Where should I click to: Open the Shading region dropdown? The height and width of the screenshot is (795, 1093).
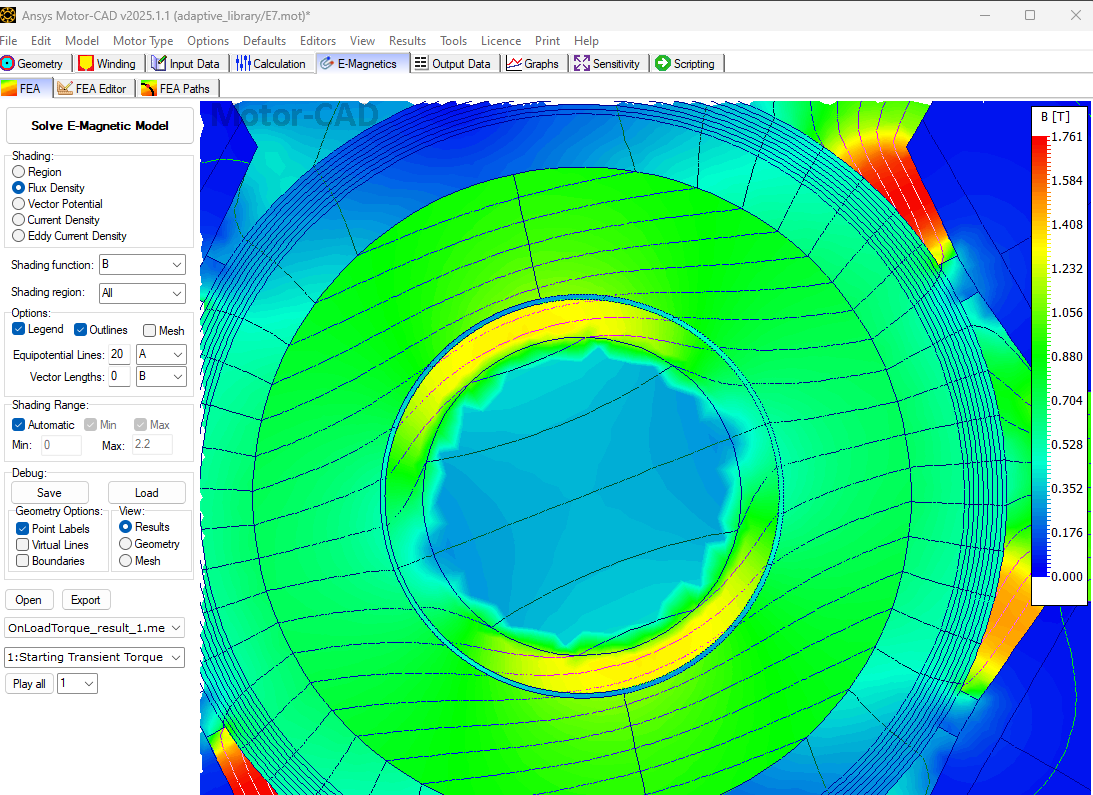(x=142, y=293)
